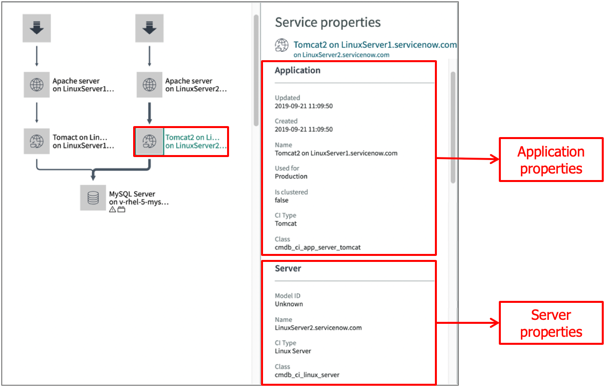
Task: Select the Tomcat2 on LinuxServer2 node icon
Action: [x=149, y=142]
